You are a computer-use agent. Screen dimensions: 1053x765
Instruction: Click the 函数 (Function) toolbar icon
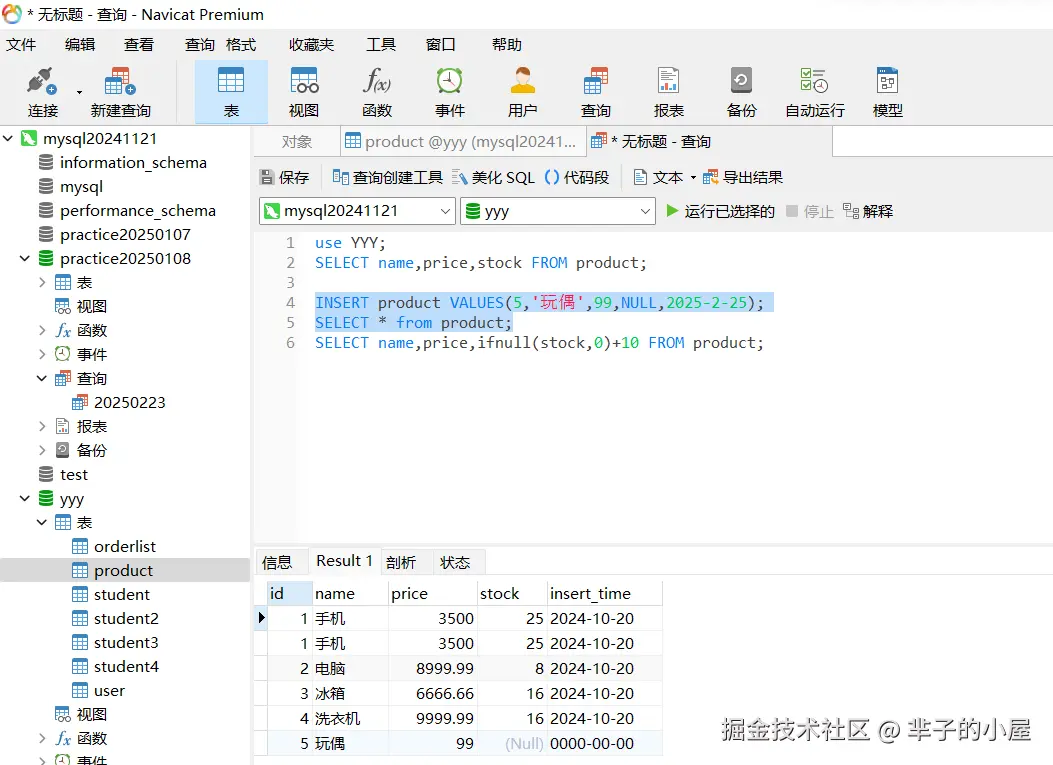[x=377, y=93]
